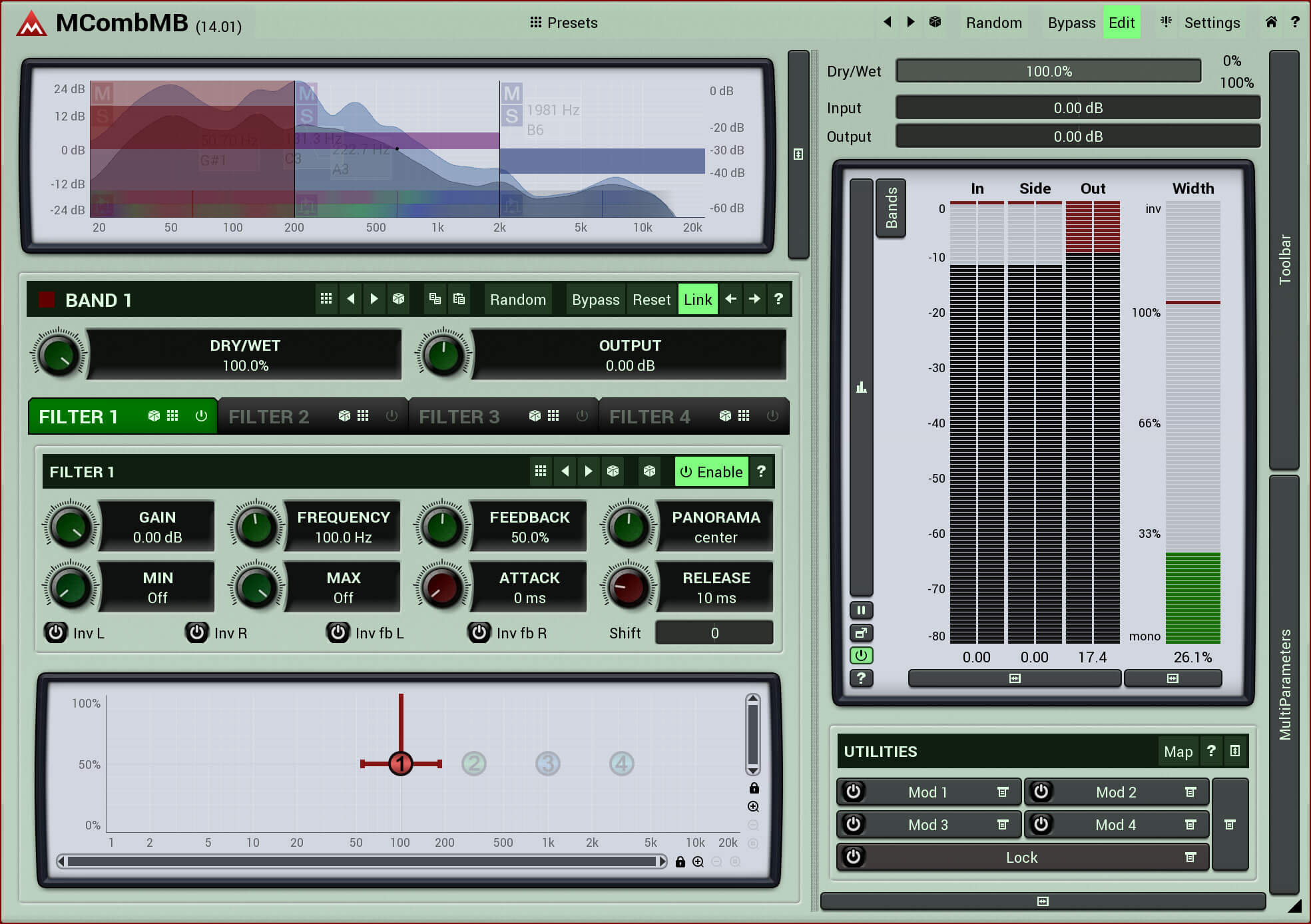The width and height of the screenshot is (1311, 924).
Task: Pop out meters window icon
Action: click(x=861, y=632)
